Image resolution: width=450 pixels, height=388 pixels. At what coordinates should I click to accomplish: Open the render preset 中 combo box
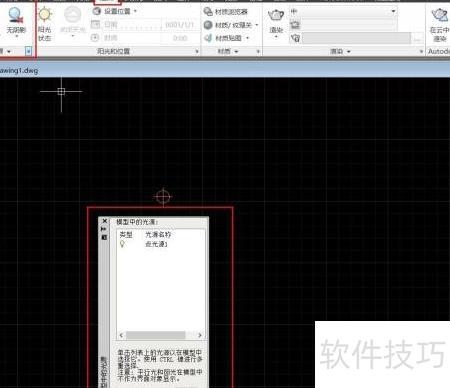click(343, 11)
